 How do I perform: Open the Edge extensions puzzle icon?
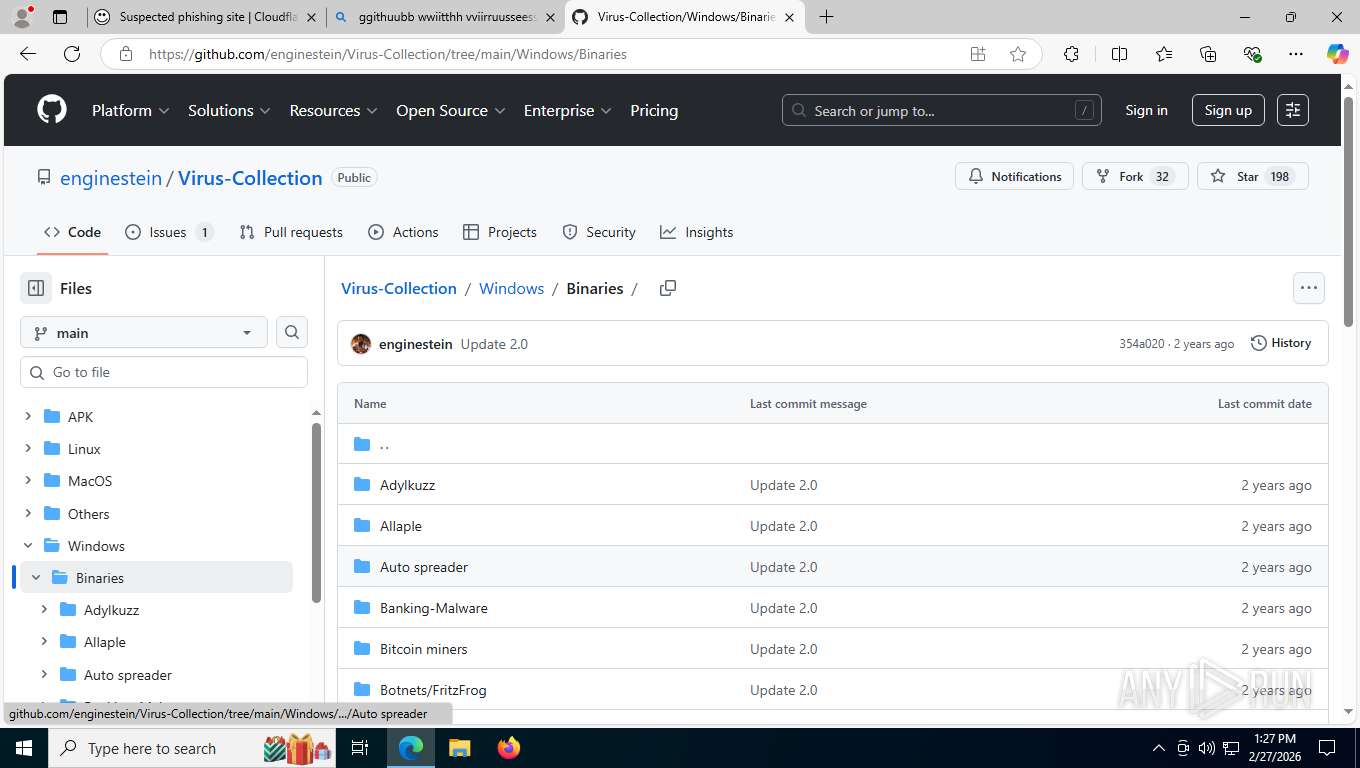pos(1071,54)
